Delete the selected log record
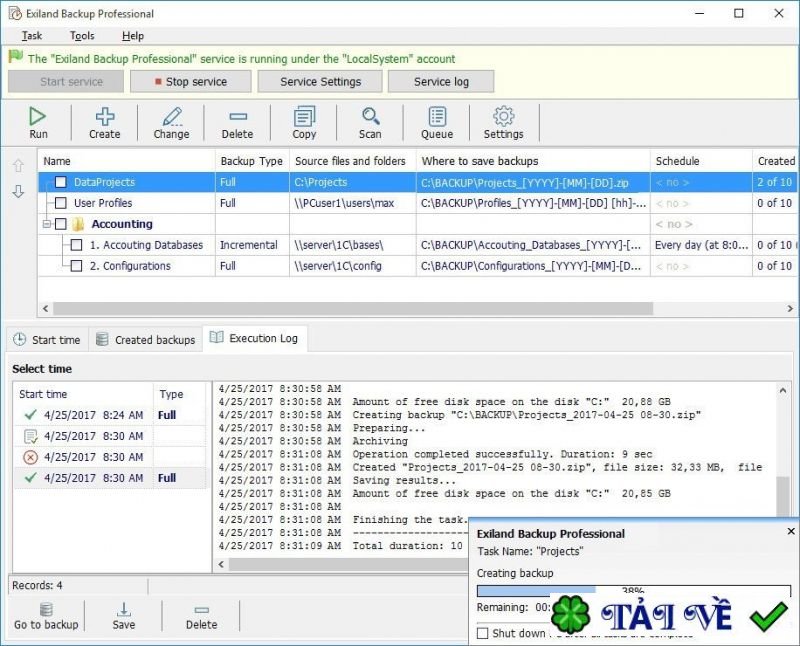Image resolution: width=800 pixels, height=646 pixels. (x=201, y=616)
